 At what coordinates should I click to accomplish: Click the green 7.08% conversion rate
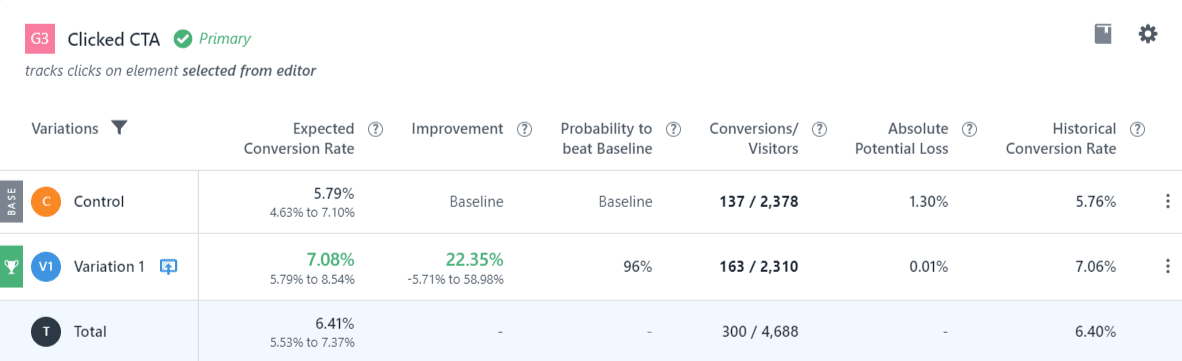pyautogui.click(x=330, y=260)
